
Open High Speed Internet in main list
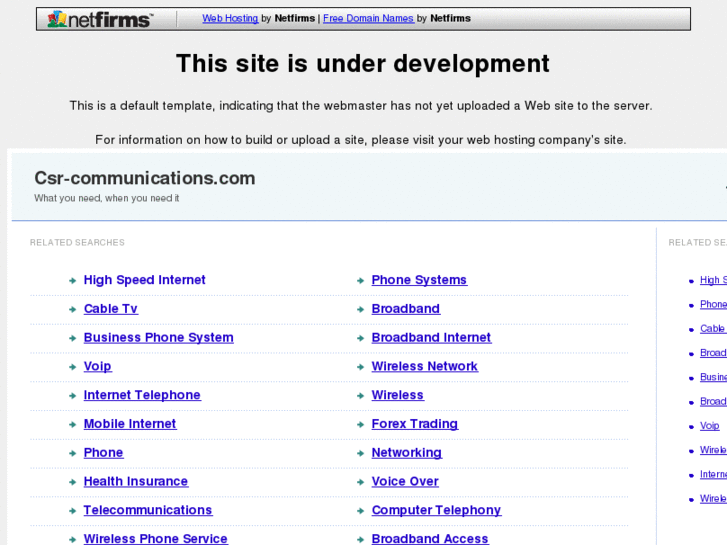144,280
